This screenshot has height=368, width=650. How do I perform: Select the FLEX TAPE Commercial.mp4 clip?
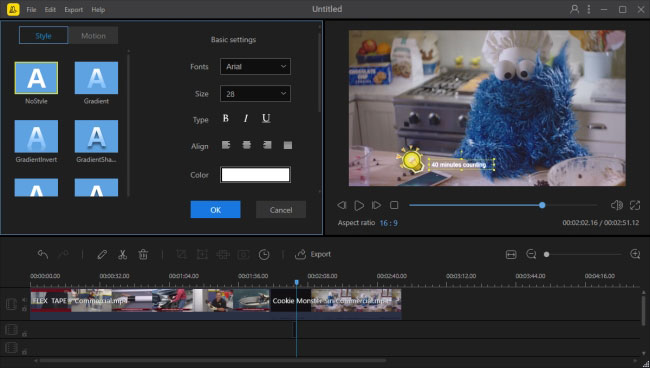tap(150, 303)
